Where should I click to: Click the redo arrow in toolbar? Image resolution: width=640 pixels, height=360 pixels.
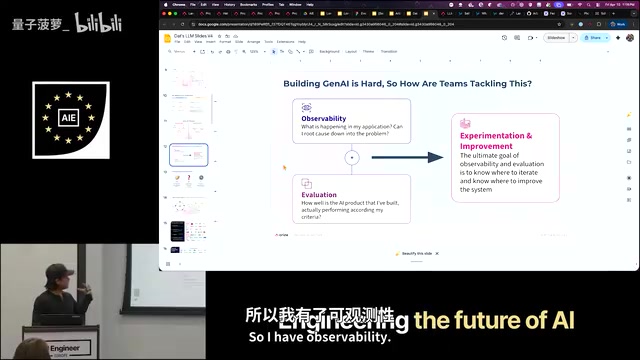point(220,52)
